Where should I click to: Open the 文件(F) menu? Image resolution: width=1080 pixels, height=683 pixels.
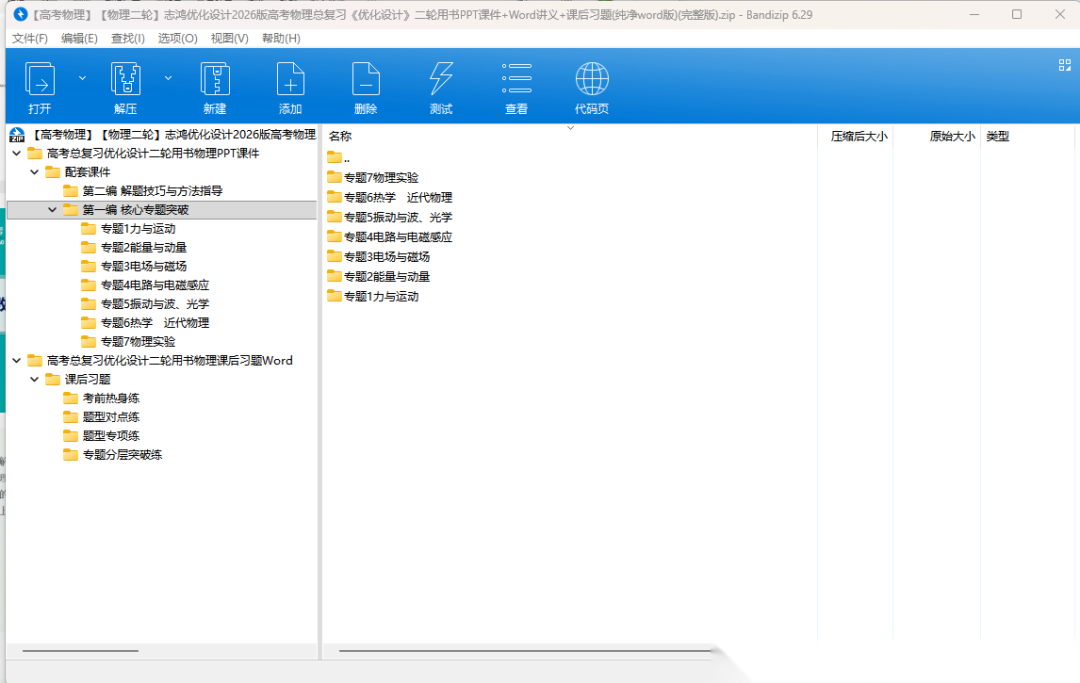[30, 38]
